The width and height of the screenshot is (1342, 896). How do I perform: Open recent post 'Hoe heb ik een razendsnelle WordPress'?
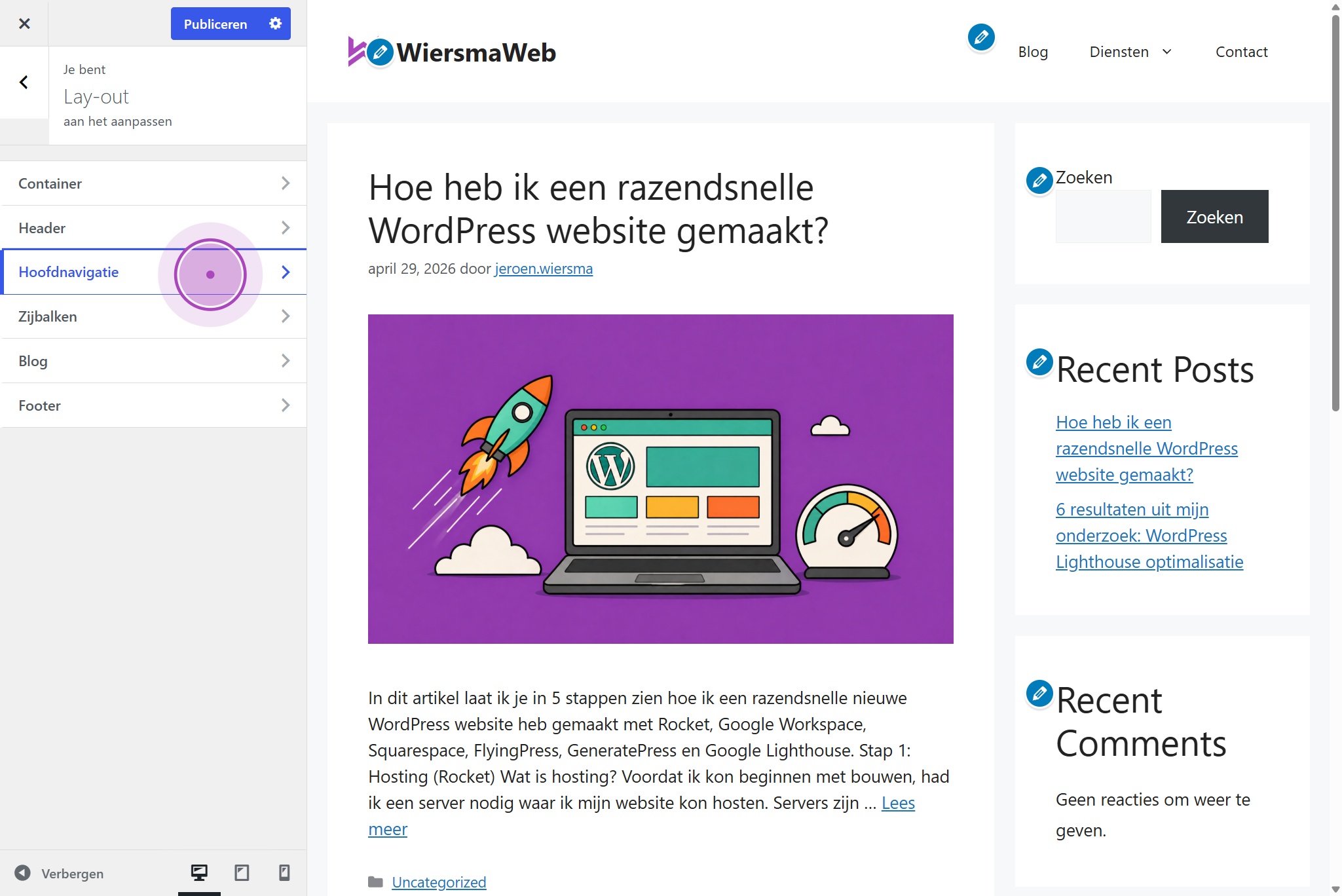coord(1146,449)
